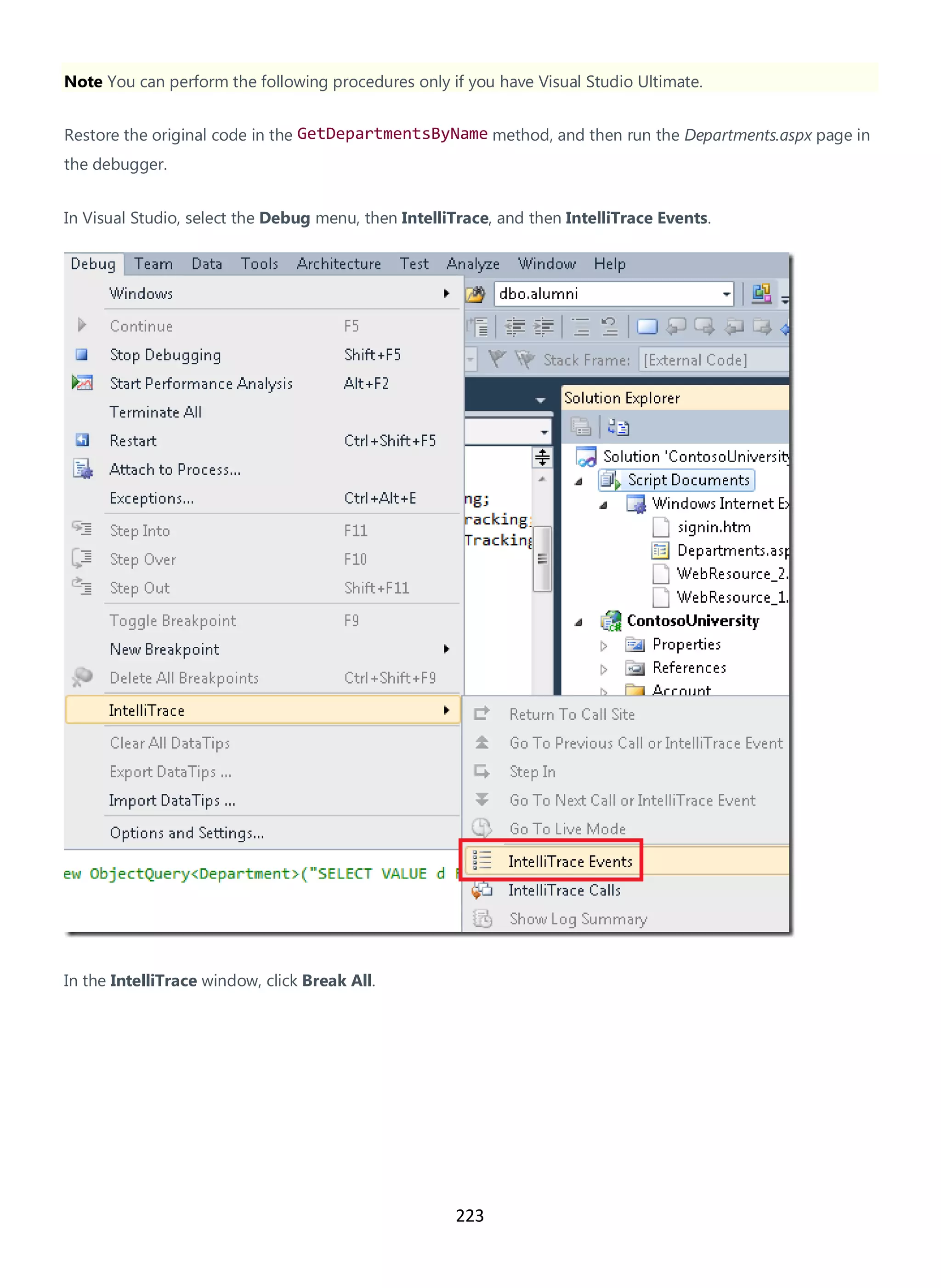Select the Solution 'ContosoUniversity' node
The image size is (941, 1288).
683,457
